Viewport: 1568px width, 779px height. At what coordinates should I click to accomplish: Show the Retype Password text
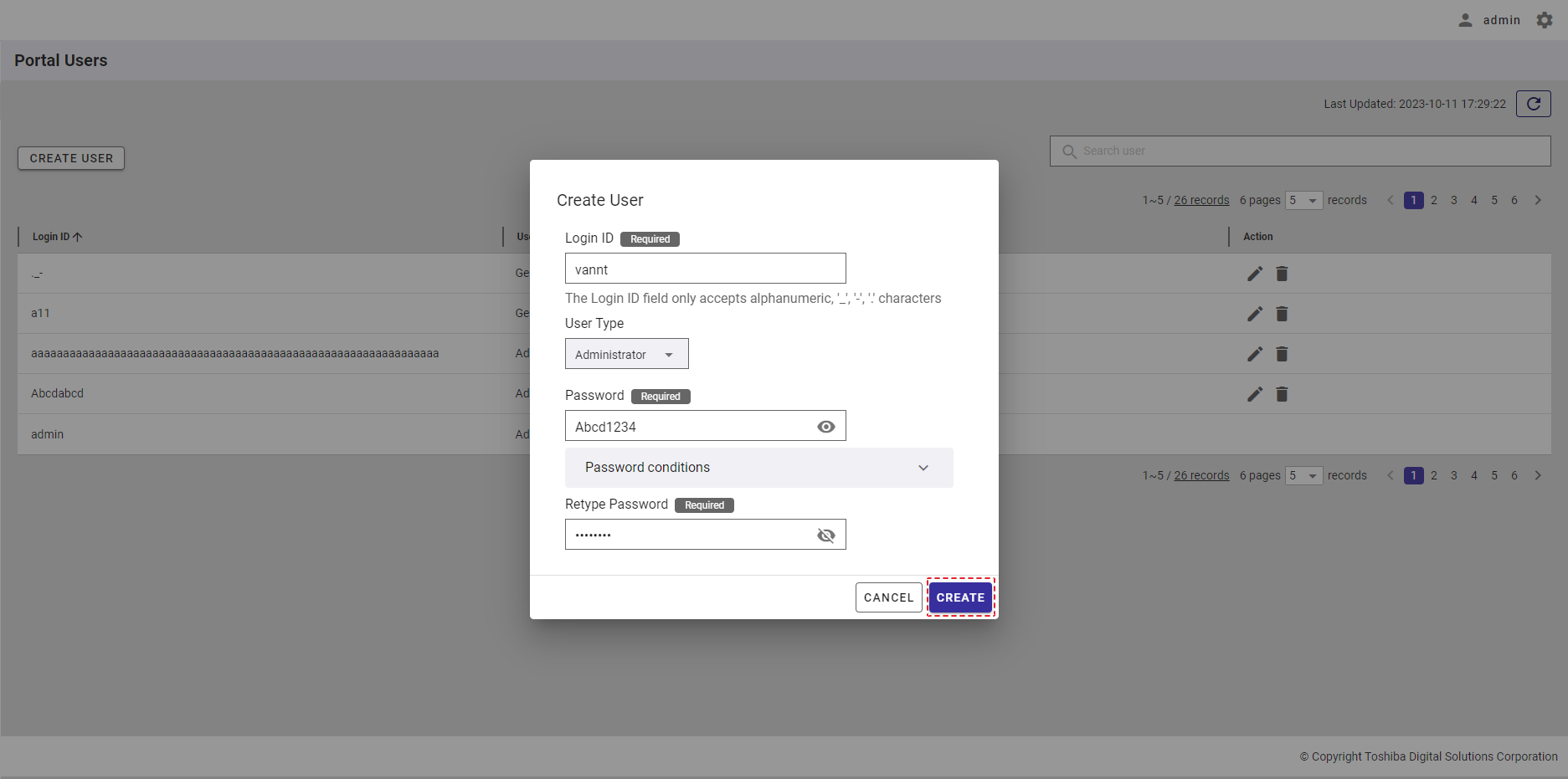tap(825, 536)
